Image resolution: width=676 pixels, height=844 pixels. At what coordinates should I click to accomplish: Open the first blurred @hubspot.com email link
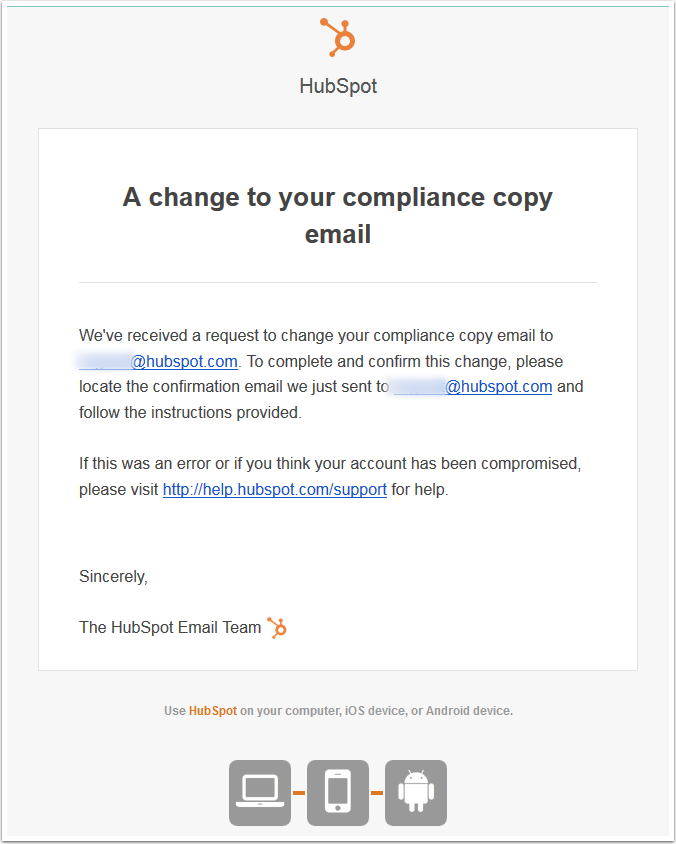tap(158, 361)
